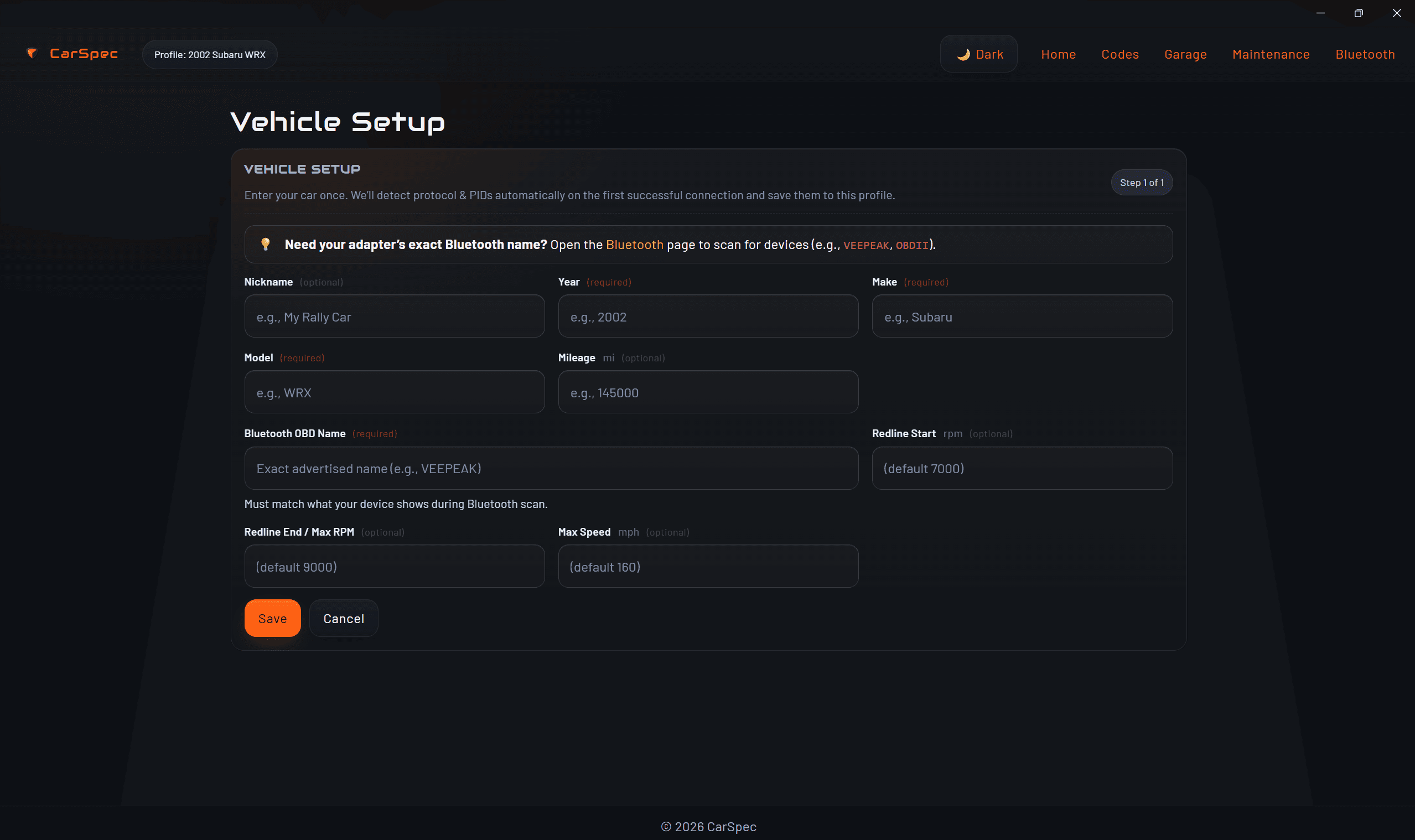Save the vehicle setup
The height and width of the screenshot is (840, 1415).
[x=272, y=618]
